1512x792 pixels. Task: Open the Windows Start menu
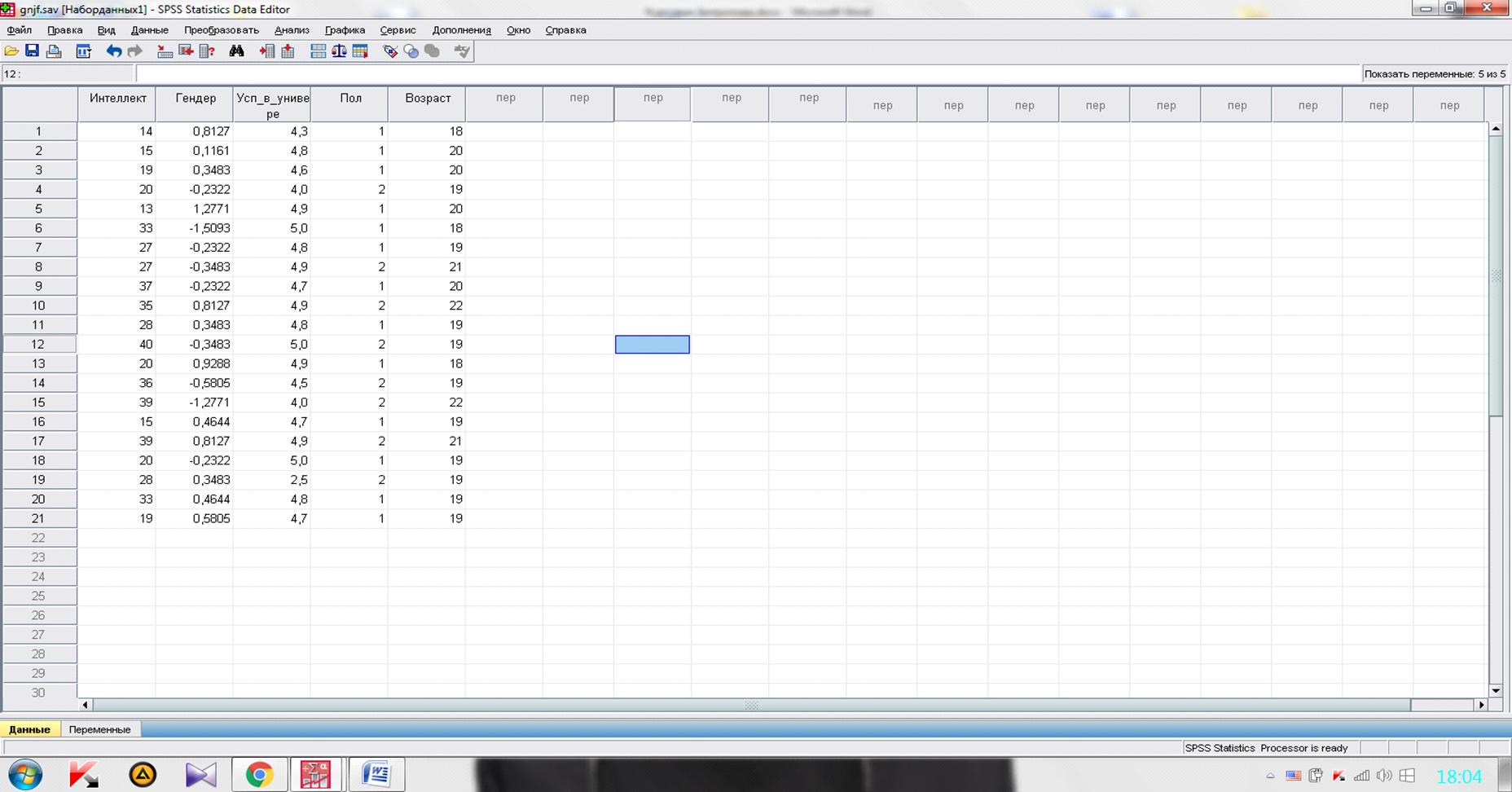(25, 774)
